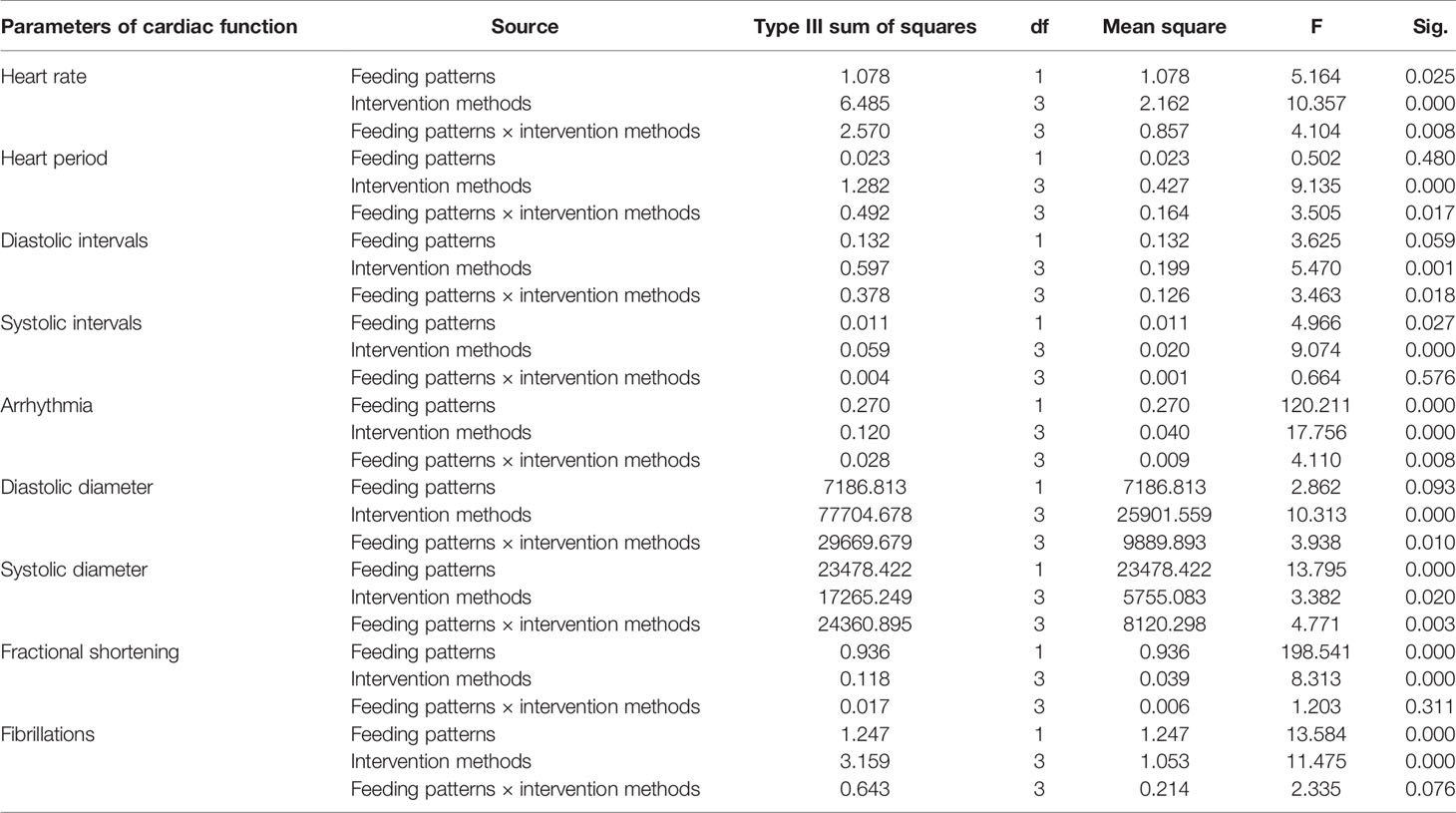
Task: Click the 'Mean square' column header
Action: 1164,27
